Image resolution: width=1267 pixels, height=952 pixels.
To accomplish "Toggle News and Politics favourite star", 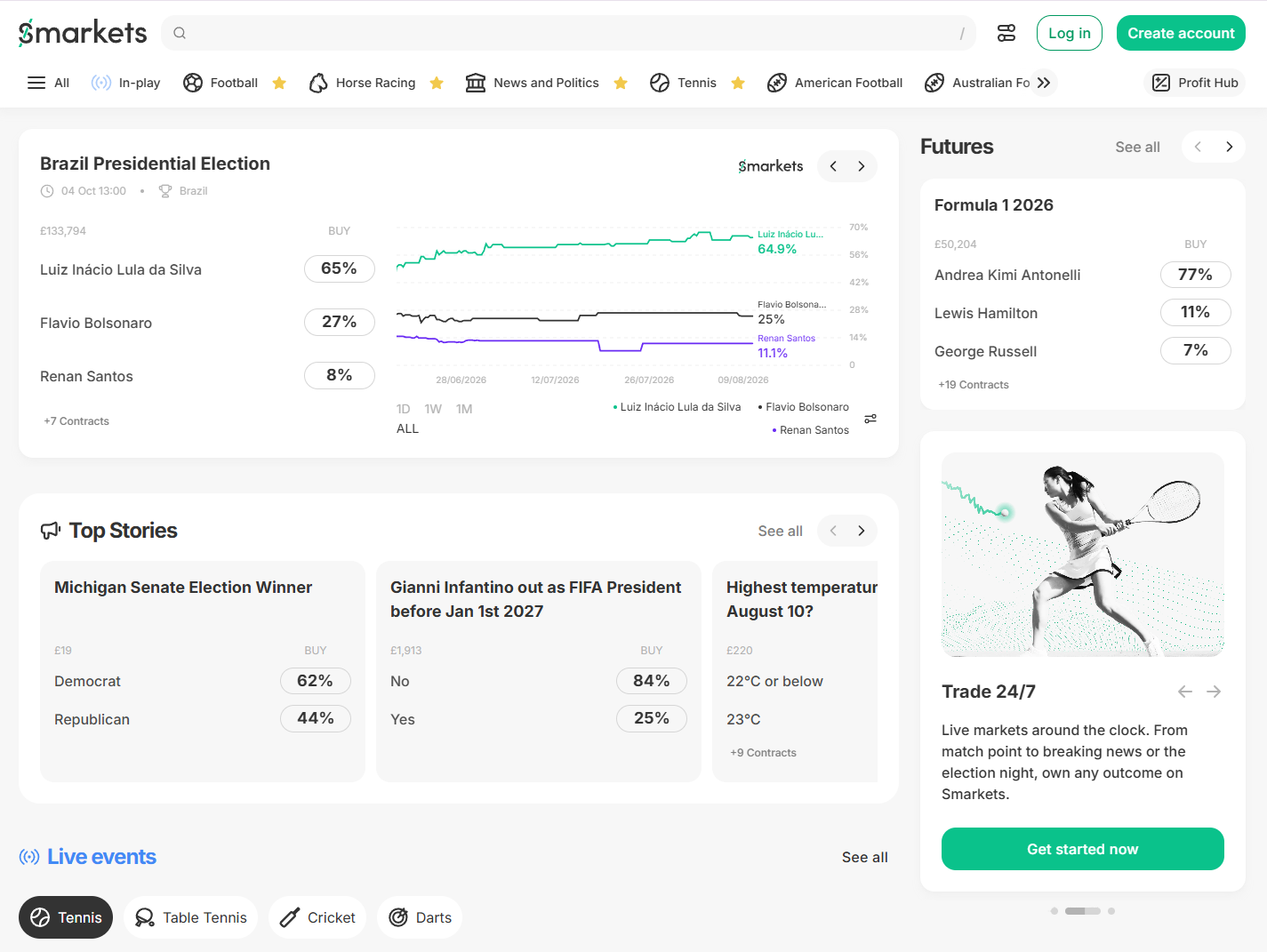I will point(621,83).
